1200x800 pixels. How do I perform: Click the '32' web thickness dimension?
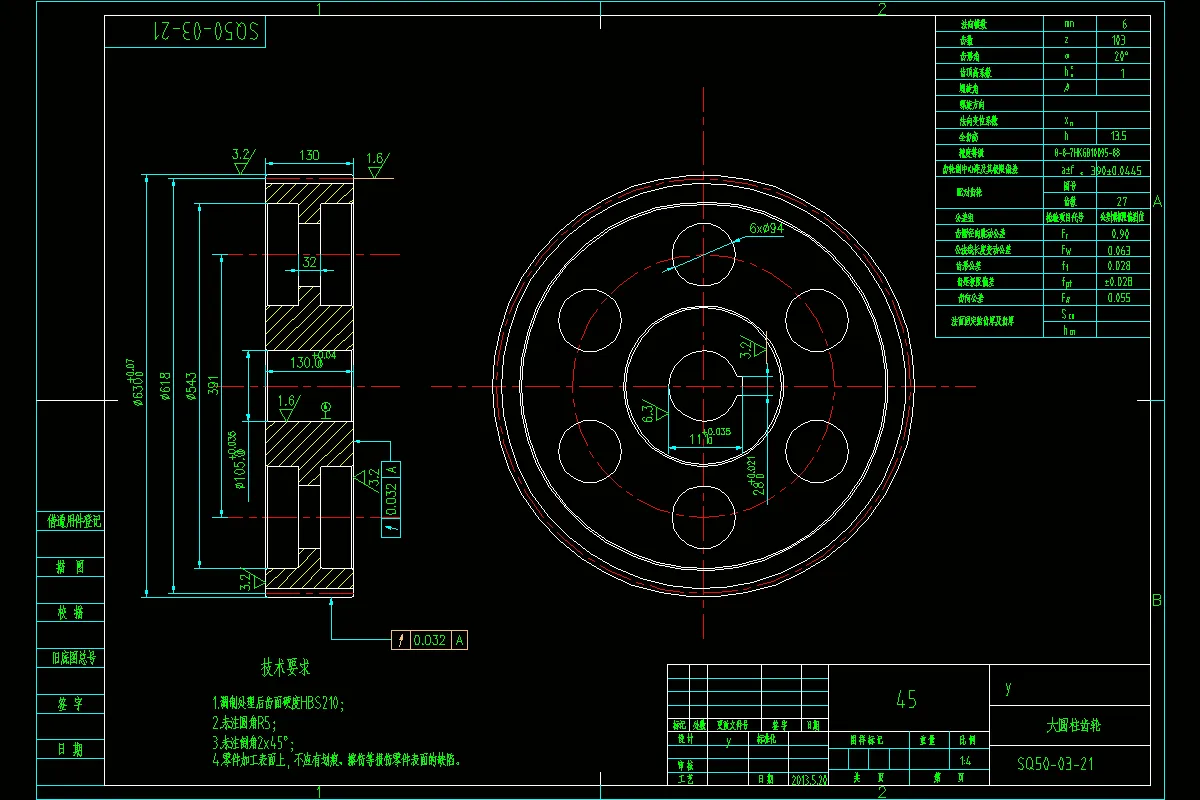(309, 262)
